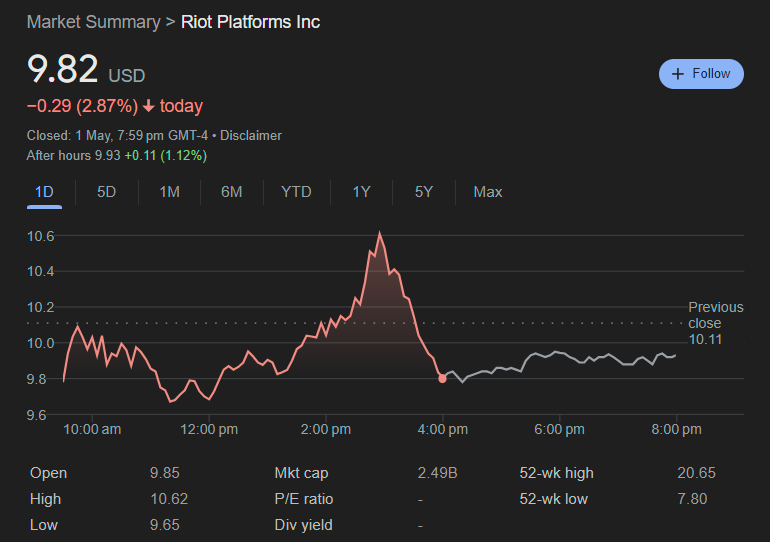Viewport: 770px width, 542px height.
Task: Click the Open value 9.85
Action: tap(165, 473)
